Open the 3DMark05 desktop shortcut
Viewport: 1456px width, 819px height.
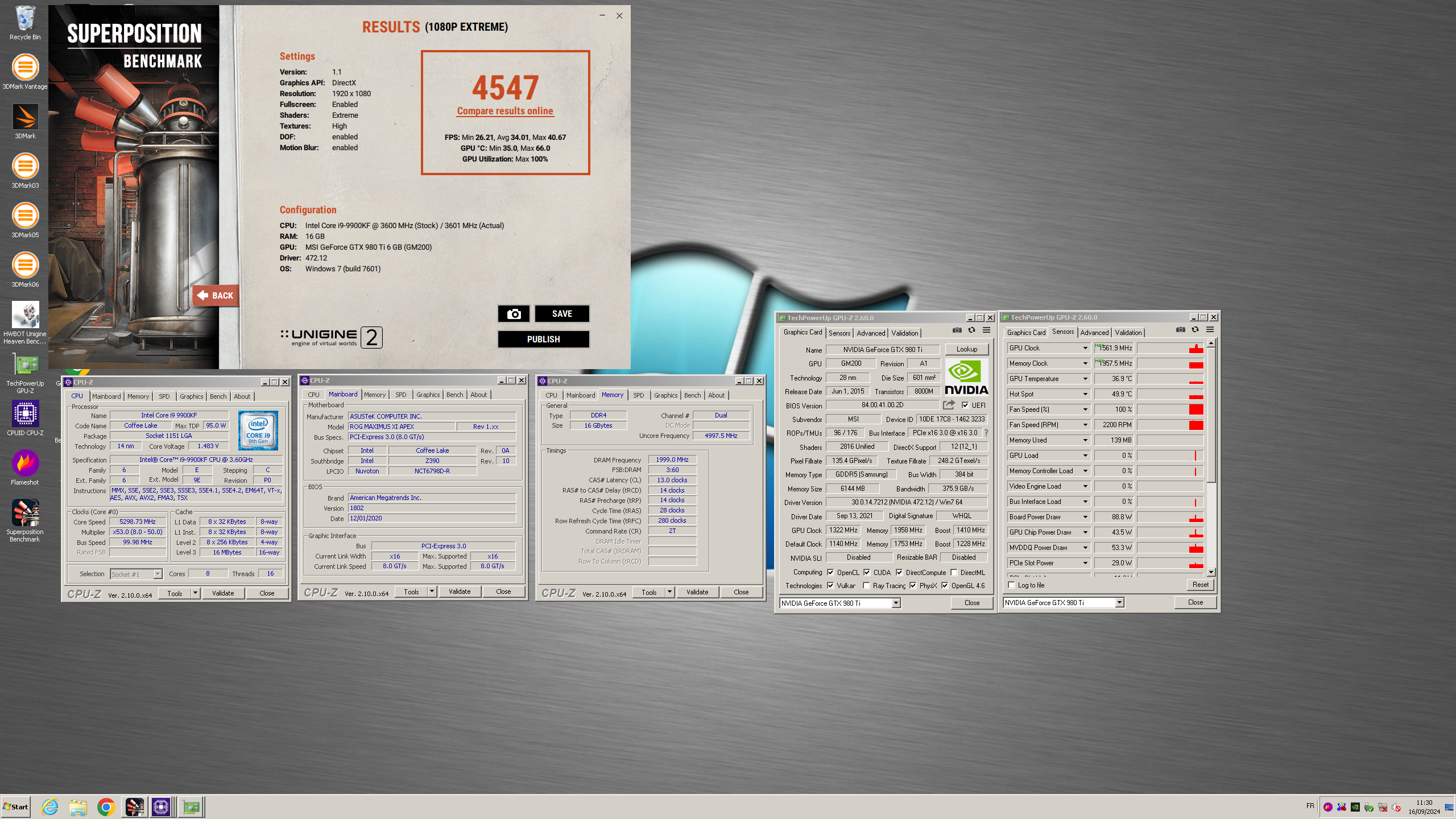tap(25, 220)
